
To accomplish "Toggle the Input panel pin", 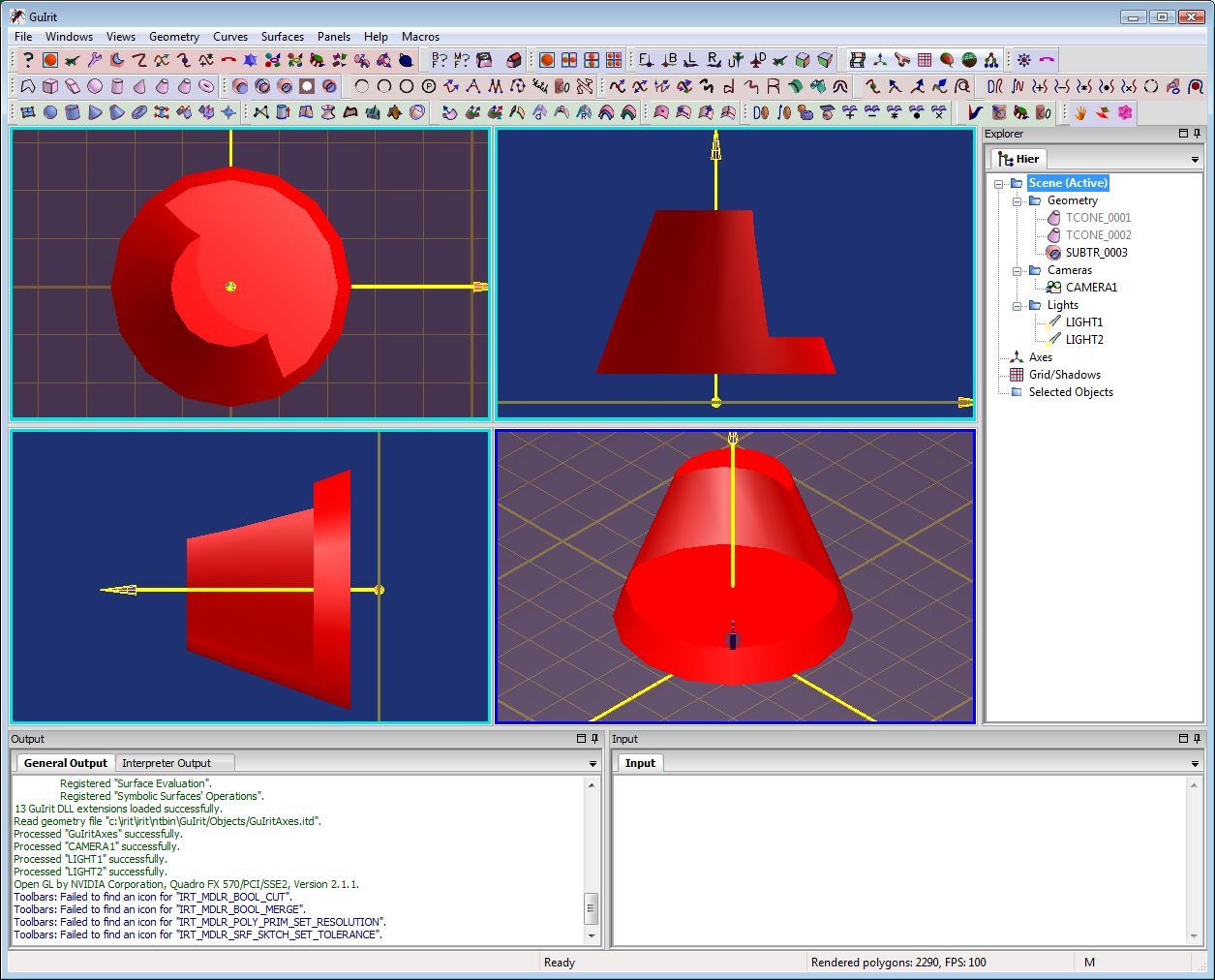I will pos(1197,739).
